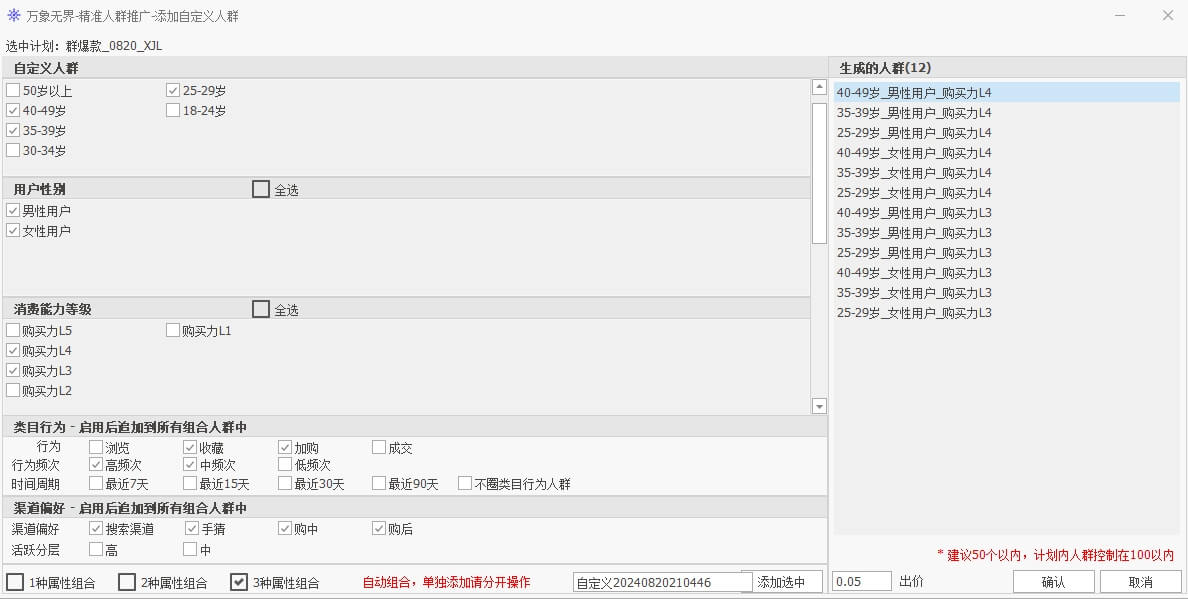Toggle the 手猜 channel checkbox

click(192, 529)
